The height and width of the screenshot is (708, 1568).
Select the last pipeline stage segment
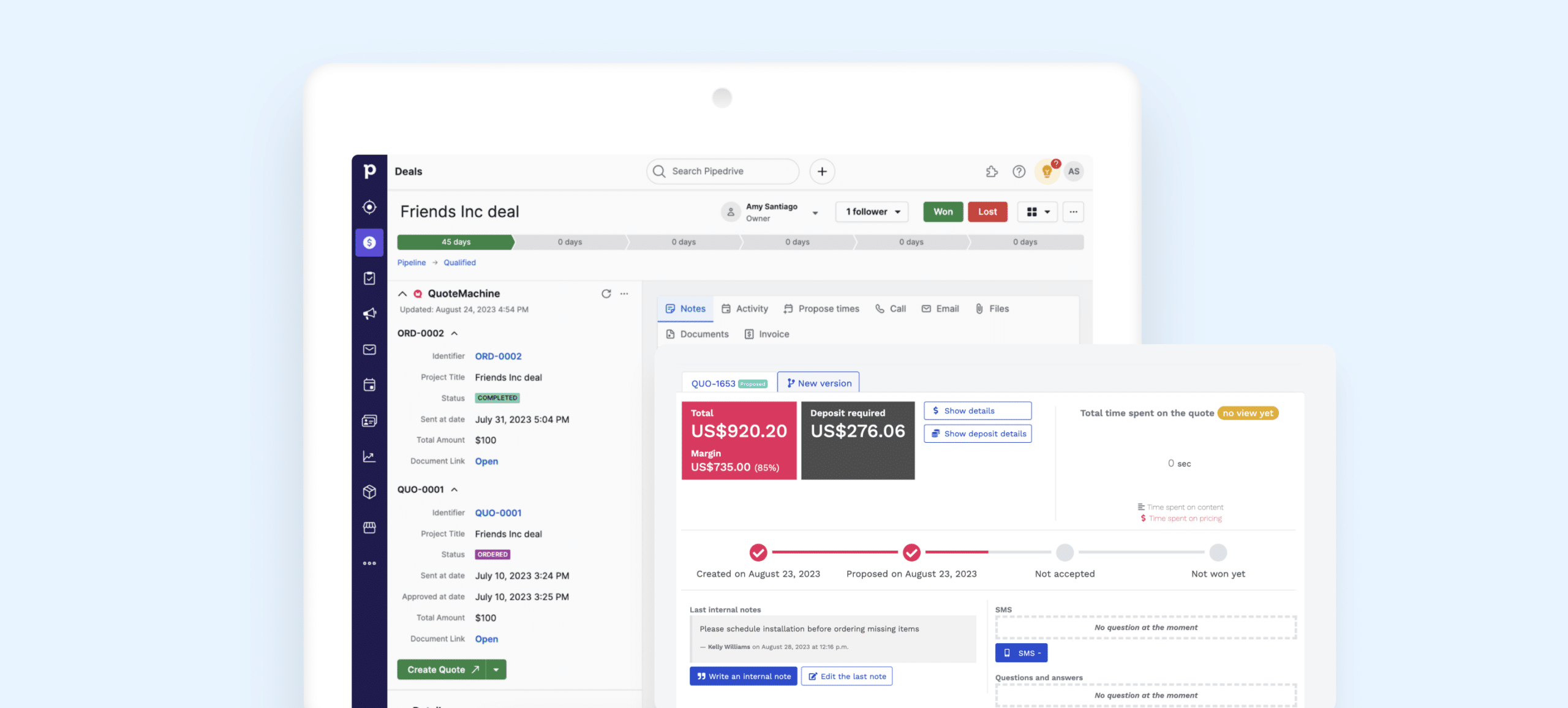point(1025,242)
